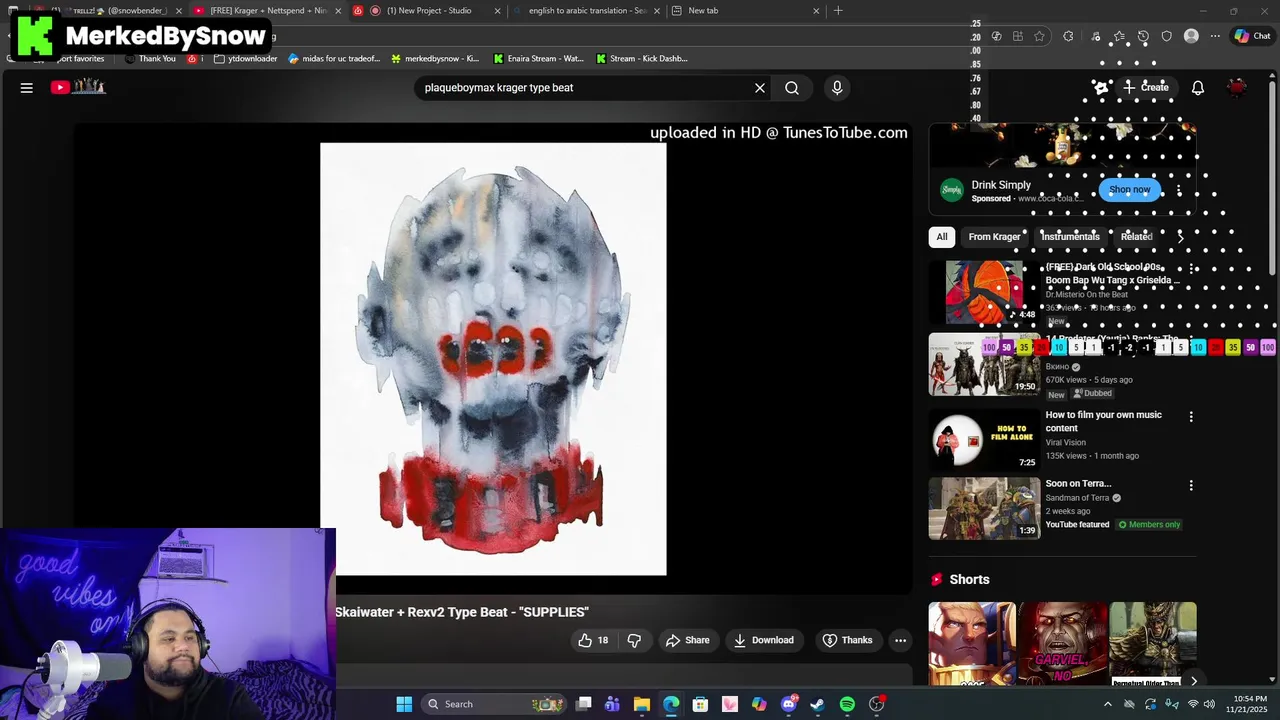Start voice search with the microphone
The image size is (1280, 720).
tap(837, 88)
